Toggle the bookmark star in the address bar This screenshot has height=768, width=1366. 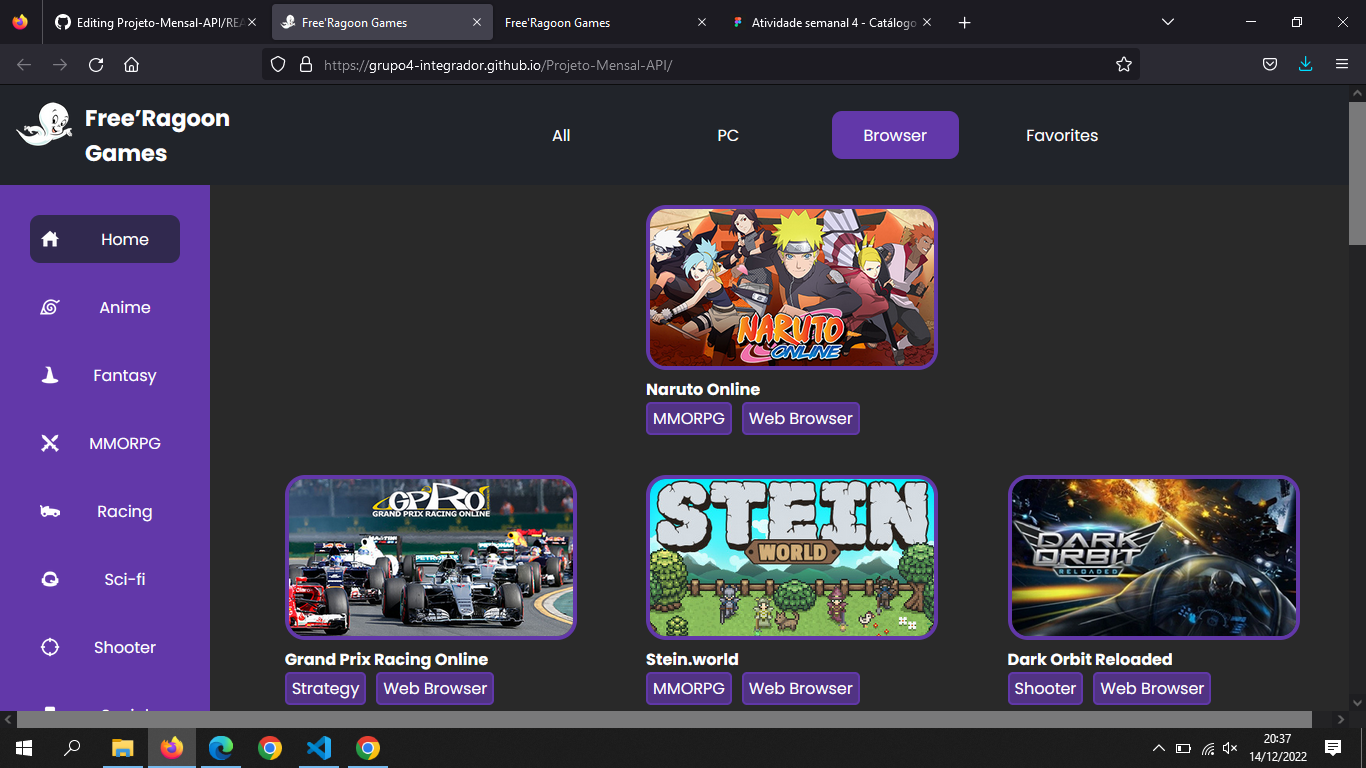[1123, 63]
